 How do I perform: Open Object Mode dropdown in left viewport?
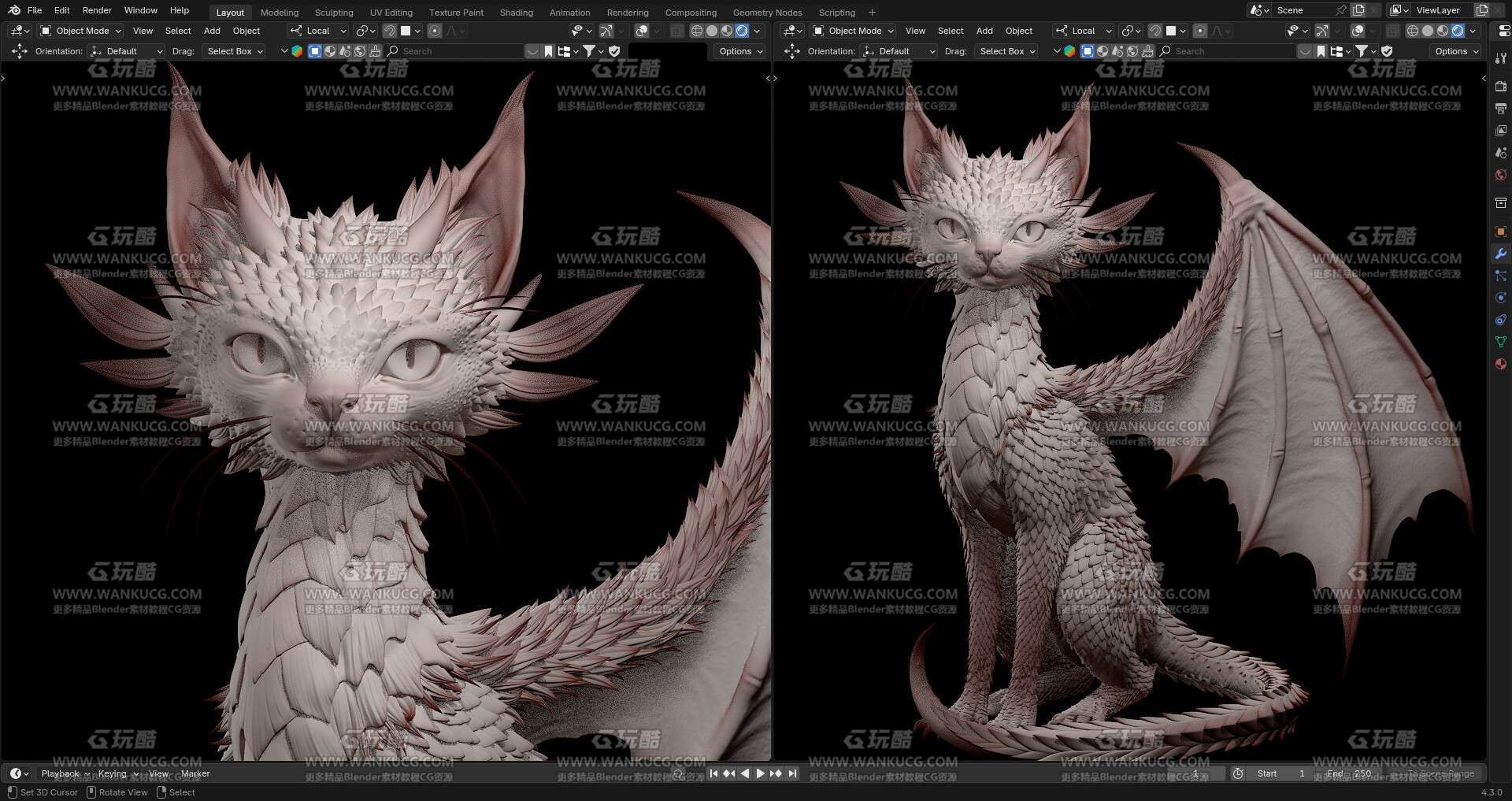click(81, 31)
